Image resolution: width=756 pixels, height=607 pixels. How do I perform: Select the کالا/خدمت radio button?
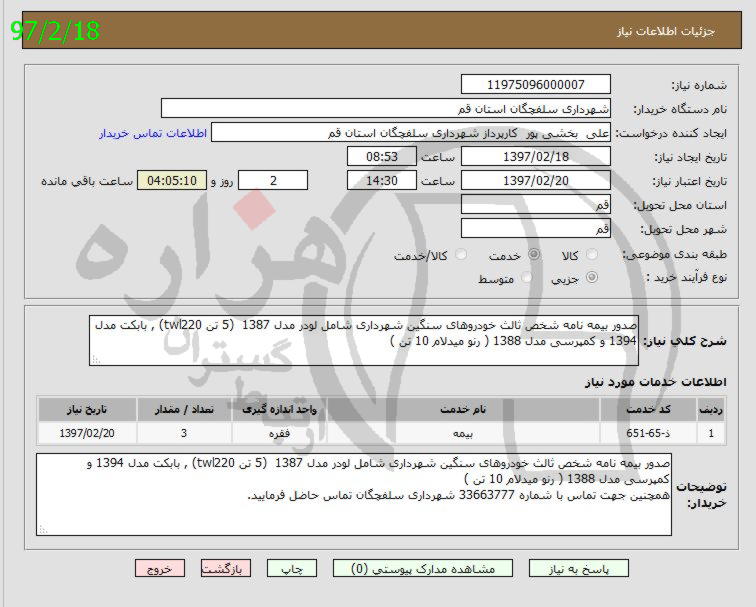pyautogui.click(x=461, y=254)
